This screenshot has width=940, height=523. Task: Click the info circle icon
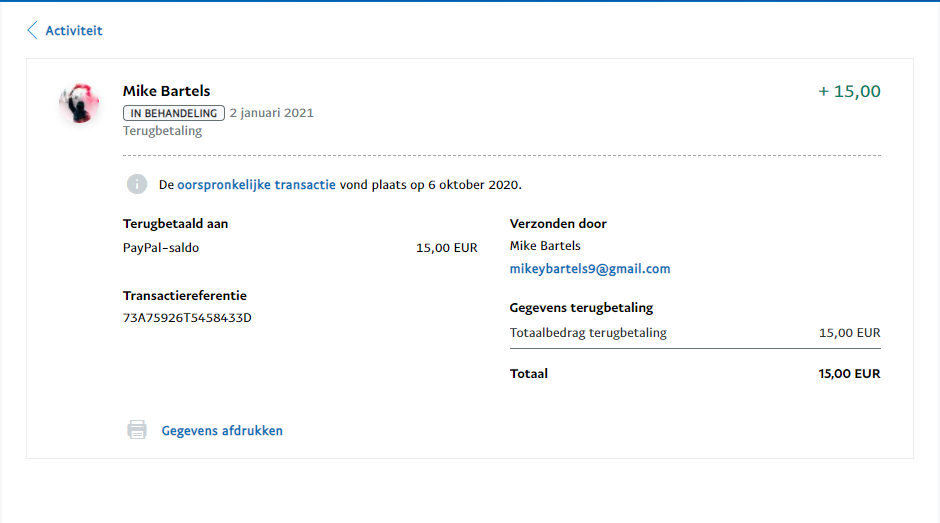pos(137,184)
